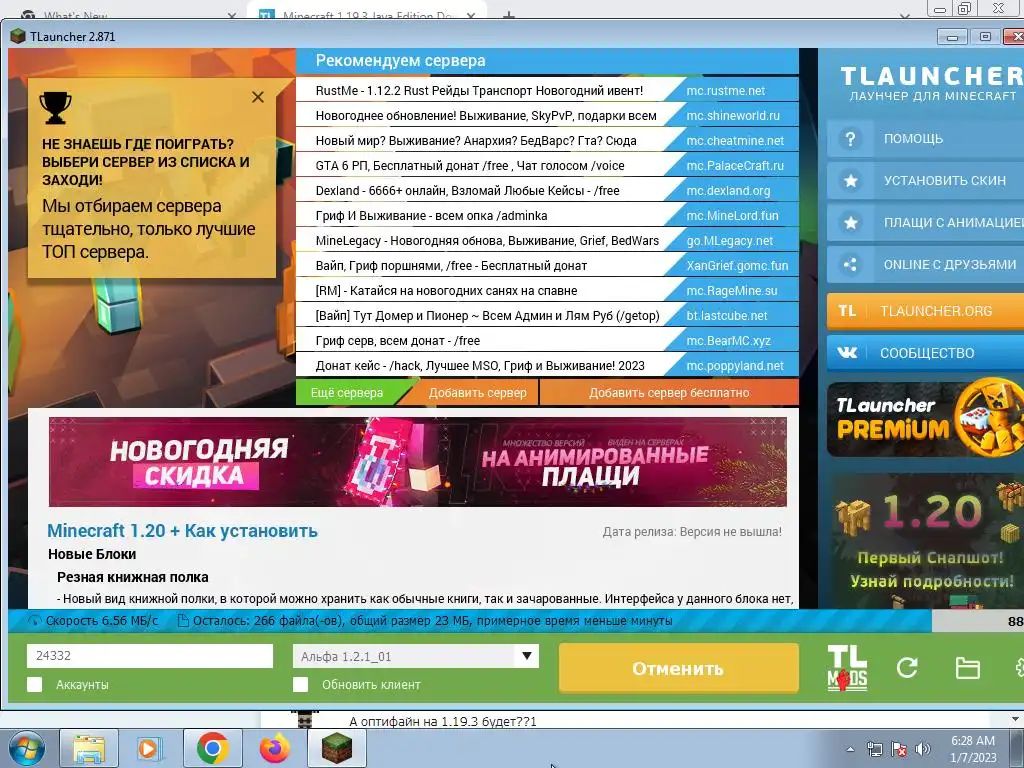
Task: Close the yellow server tip popup
Action: point(258,97)
